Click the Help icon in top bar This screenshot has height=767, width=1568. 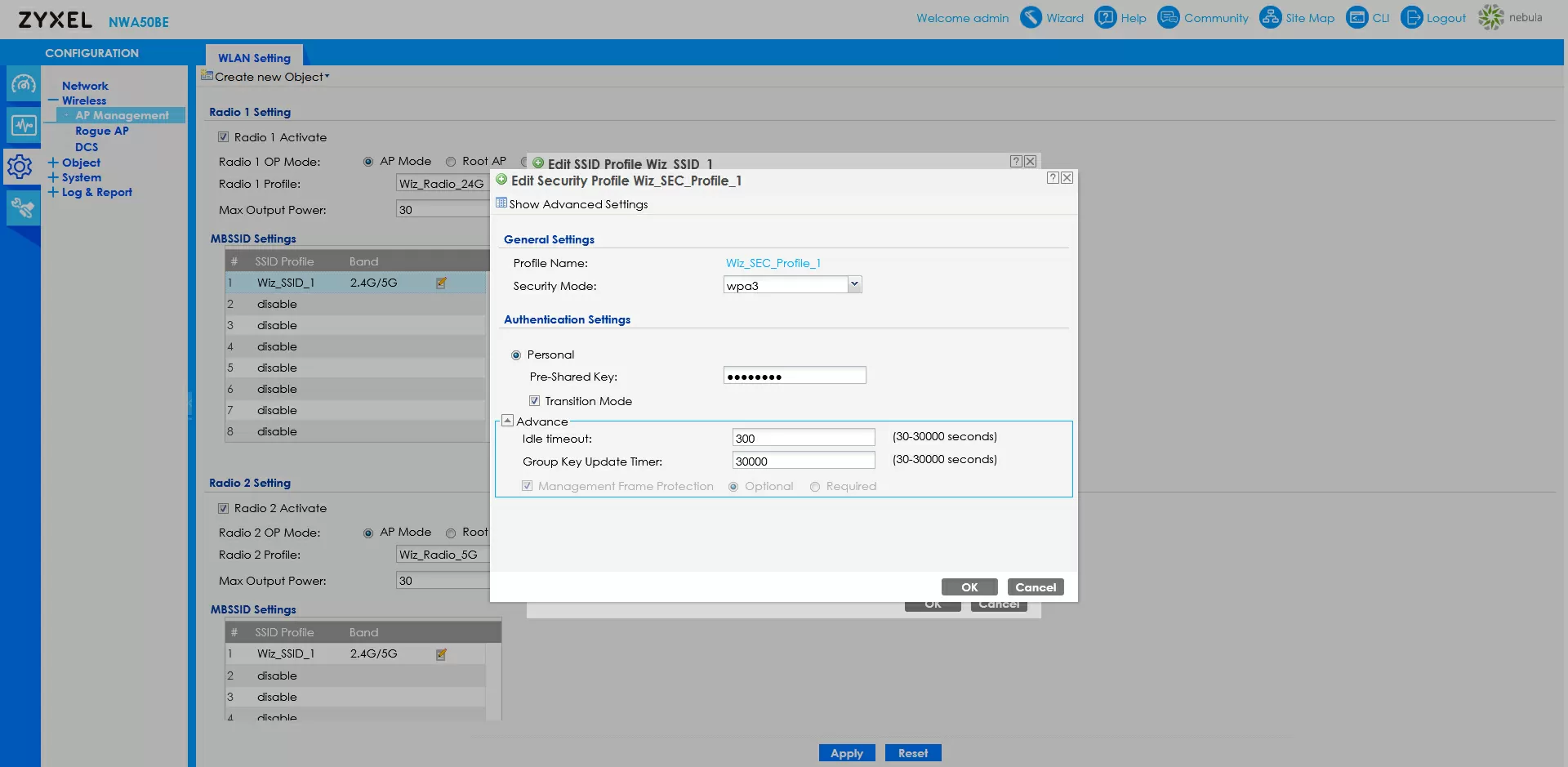click(x=1105, y=17)
